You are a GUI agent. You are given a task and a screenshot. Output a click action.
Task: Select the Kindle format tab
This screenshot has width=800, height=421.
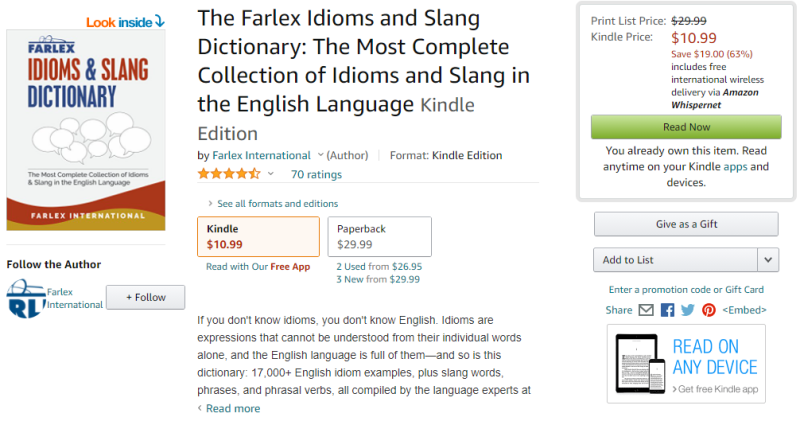tap(258, 236)
